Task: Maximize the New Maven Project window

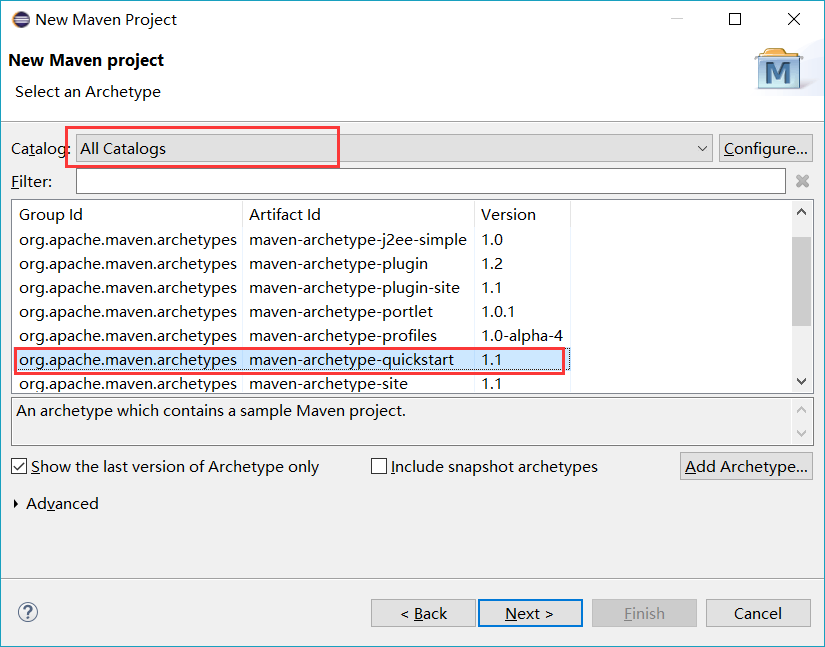Action: [x=735, y=19]
